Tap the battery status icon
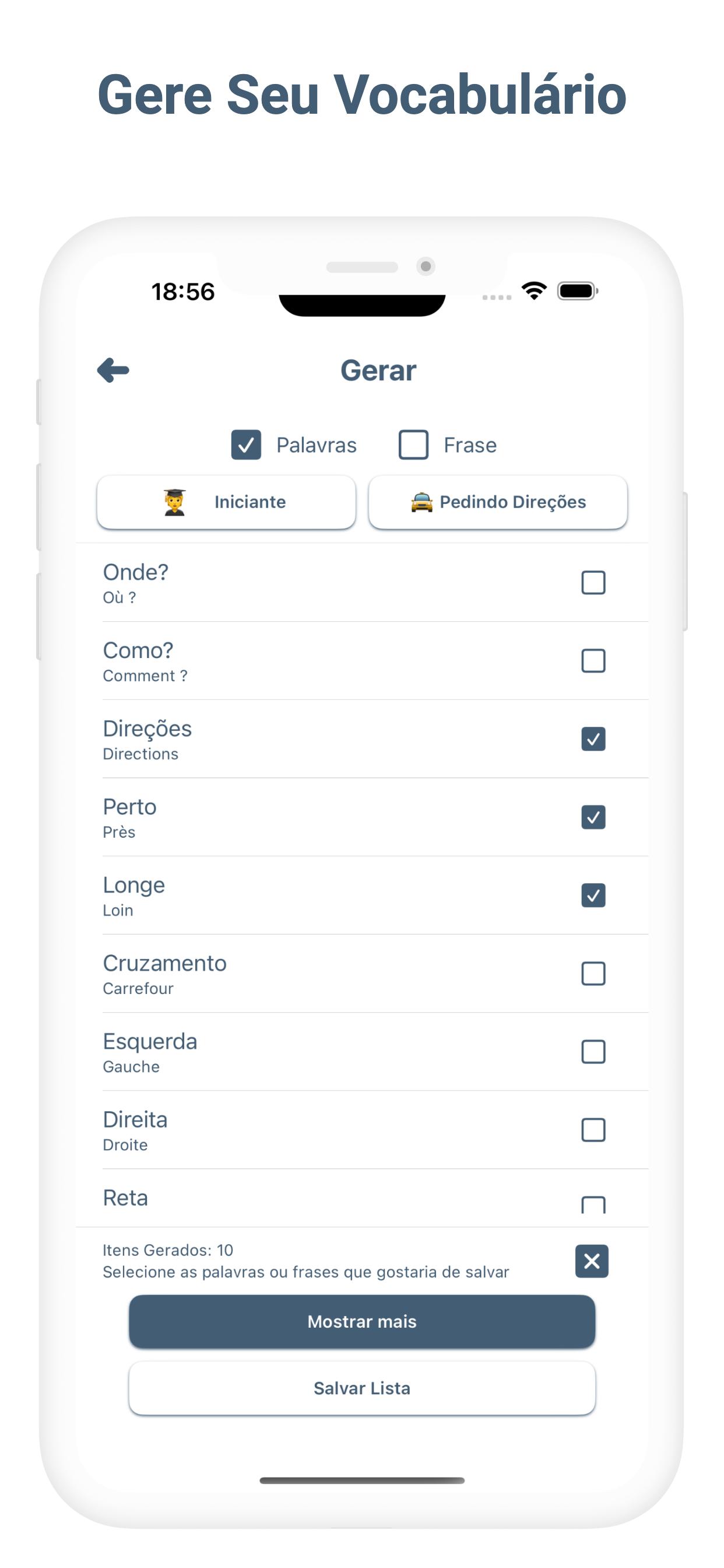724x1568 pixels. click(x=578, y=291)
